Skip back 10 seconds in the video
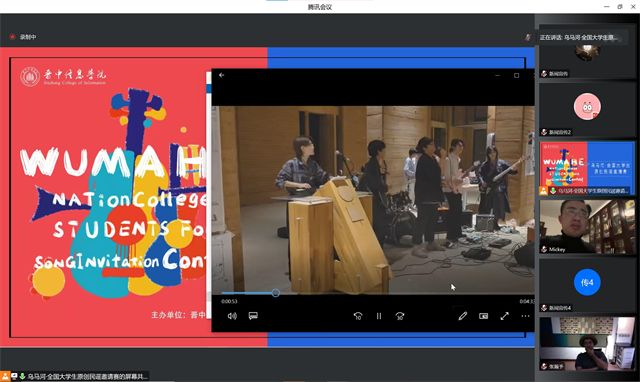This screenshot has height=382, width=640. pos(358,316)
